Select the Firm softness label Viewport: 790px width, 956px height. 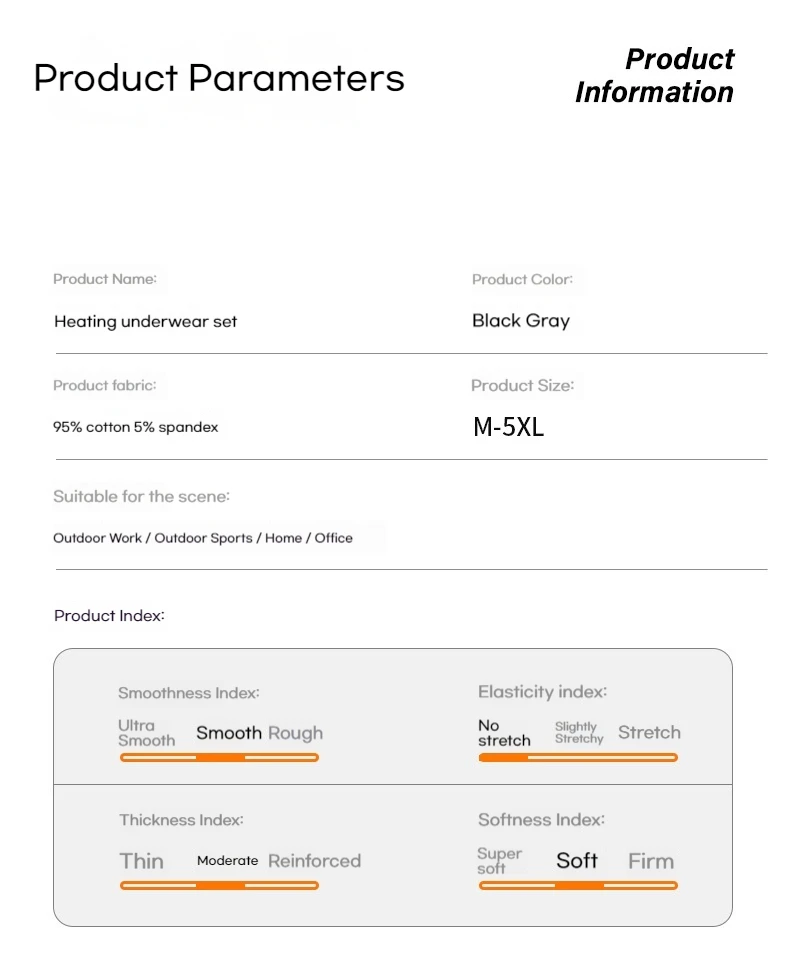(x=651, y=861)
